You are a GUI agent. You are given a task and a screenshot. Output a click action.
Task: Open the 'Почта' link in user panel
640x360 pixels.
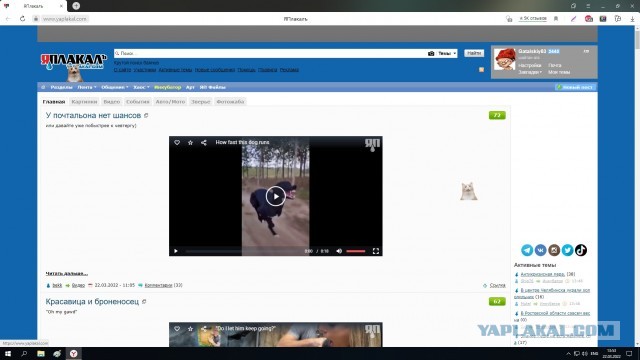pyautogui.click(x=554, y=65)
